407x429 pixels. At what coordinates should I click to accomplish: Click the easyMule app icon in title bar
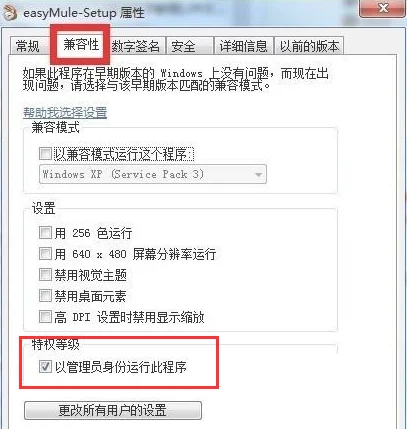[x=9, y=13]
